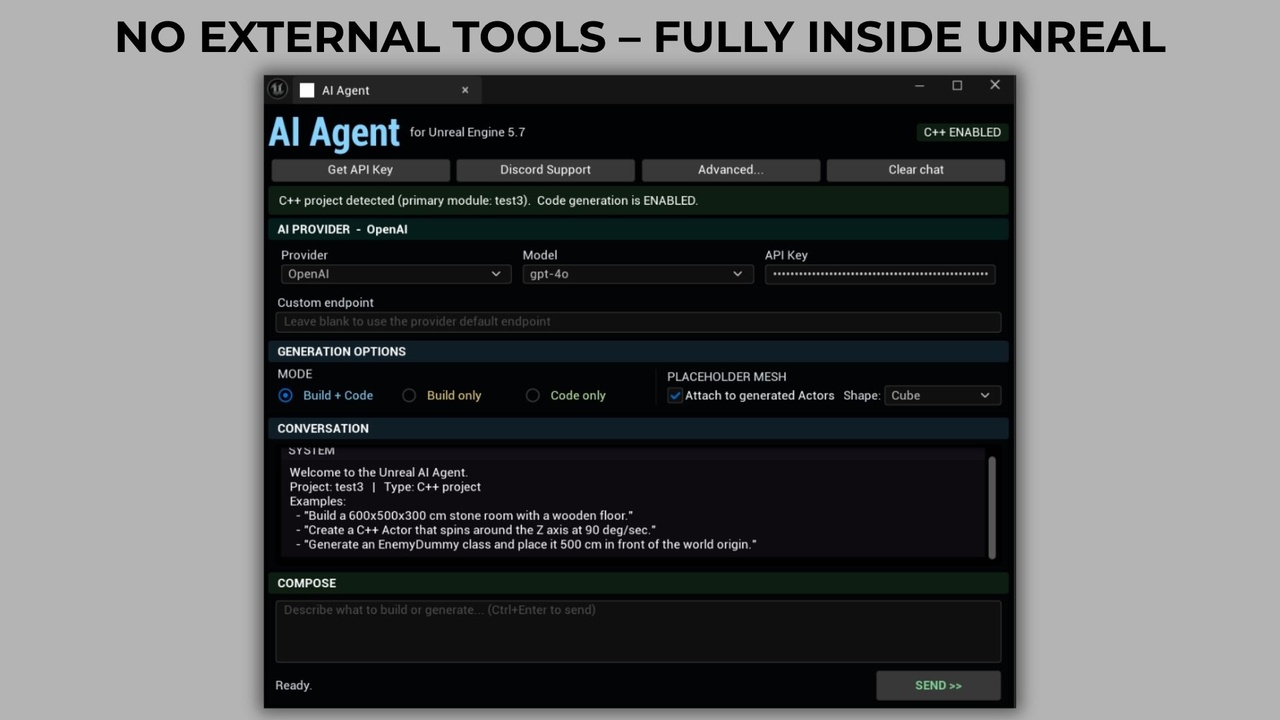Click the Compose message text box
Image resolution: width=1280 pixels, height=720 pixels.
coord(638,631)
